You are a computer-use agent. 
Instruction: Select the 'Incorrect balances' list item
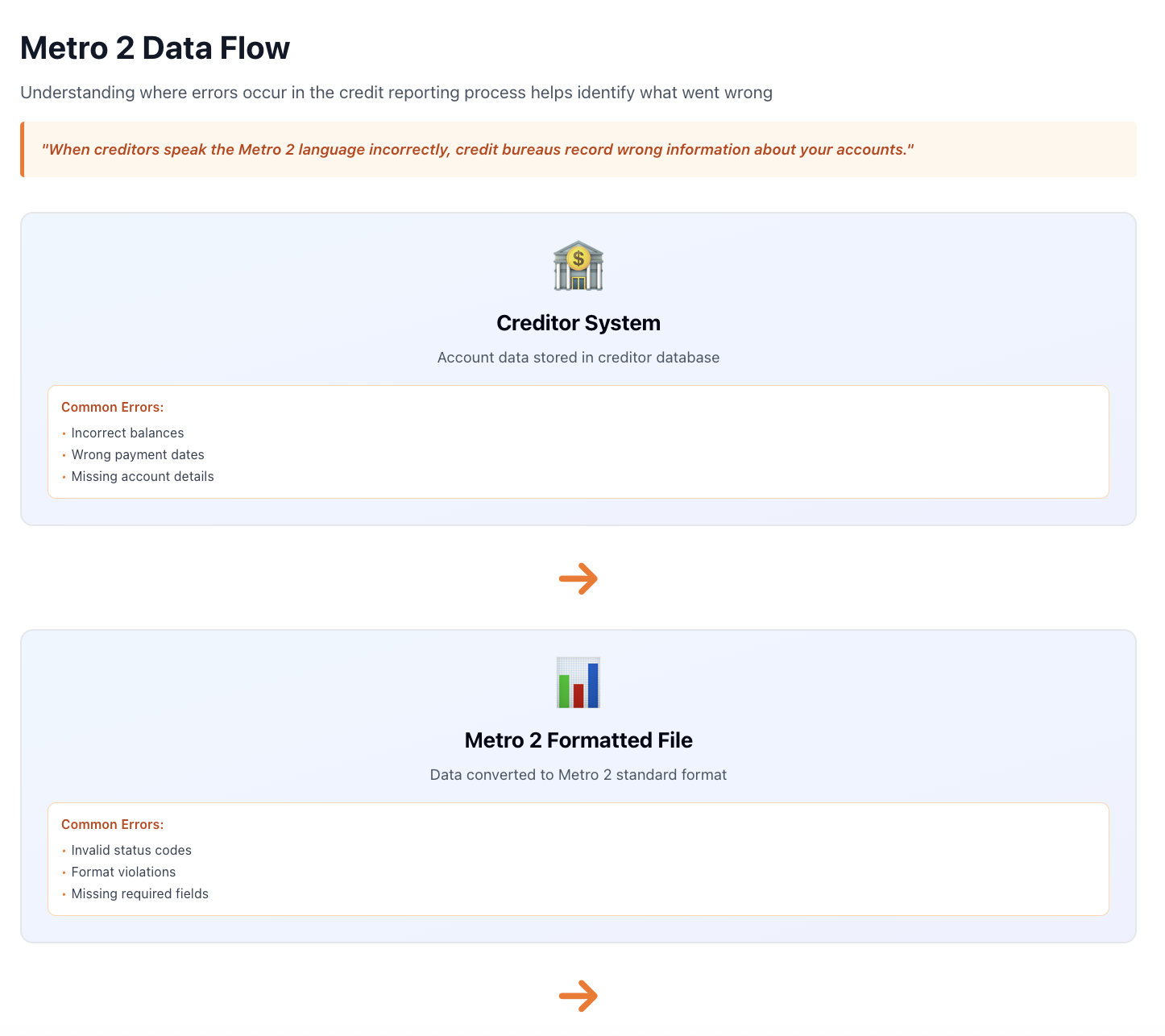[127, 433]
